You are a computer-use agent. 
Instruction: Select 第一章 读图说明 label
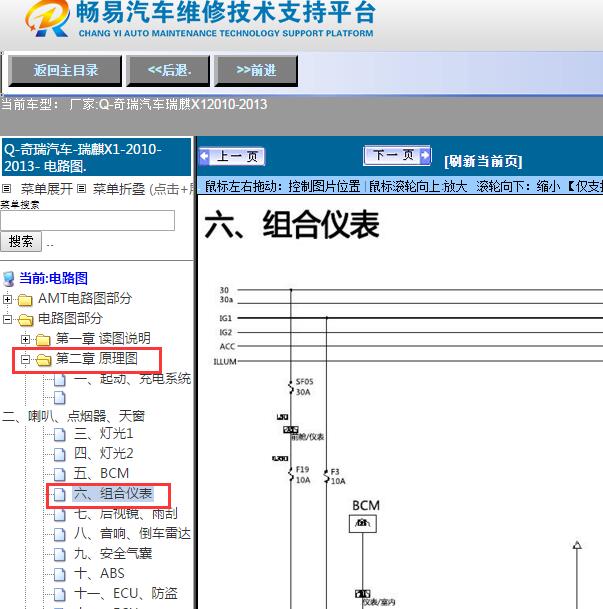click(103, 338)
